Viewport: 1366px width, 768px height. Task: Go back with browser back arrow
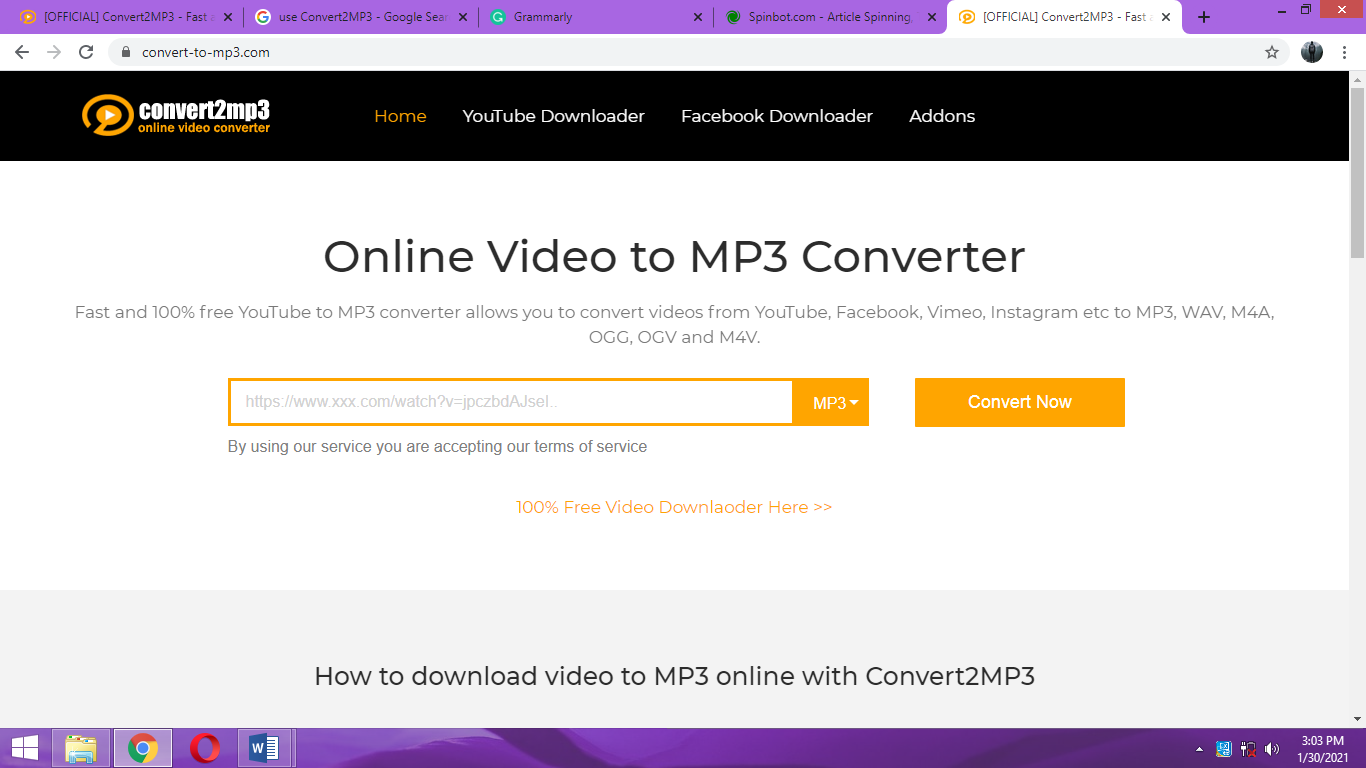click(x=22, y=52)
